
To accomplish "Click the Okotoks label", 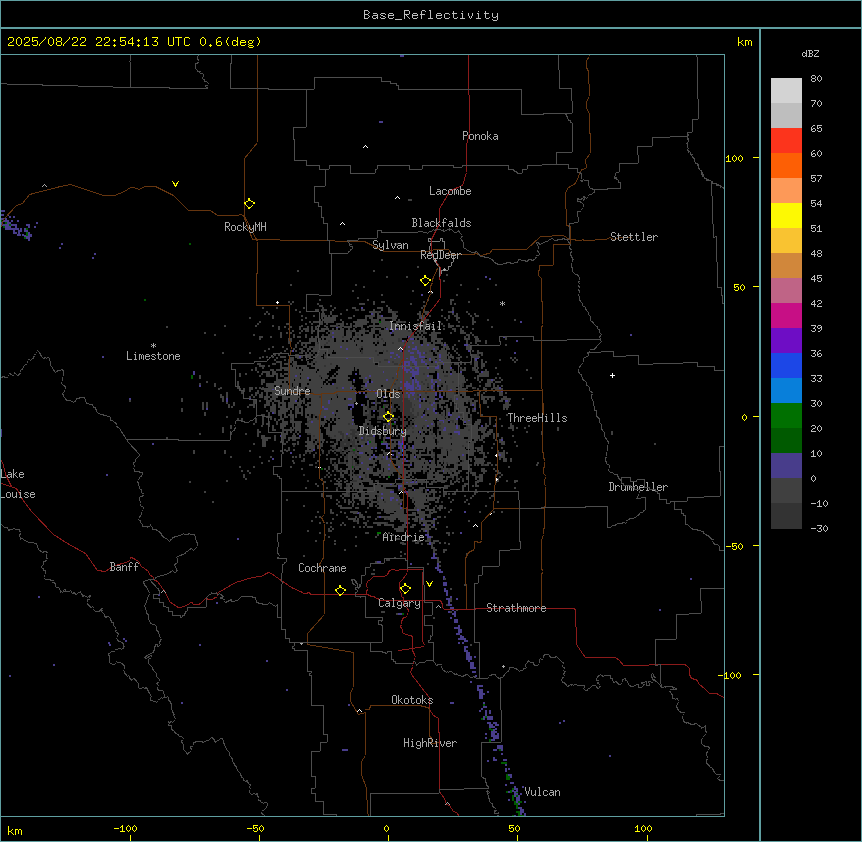I will [412, 700].
